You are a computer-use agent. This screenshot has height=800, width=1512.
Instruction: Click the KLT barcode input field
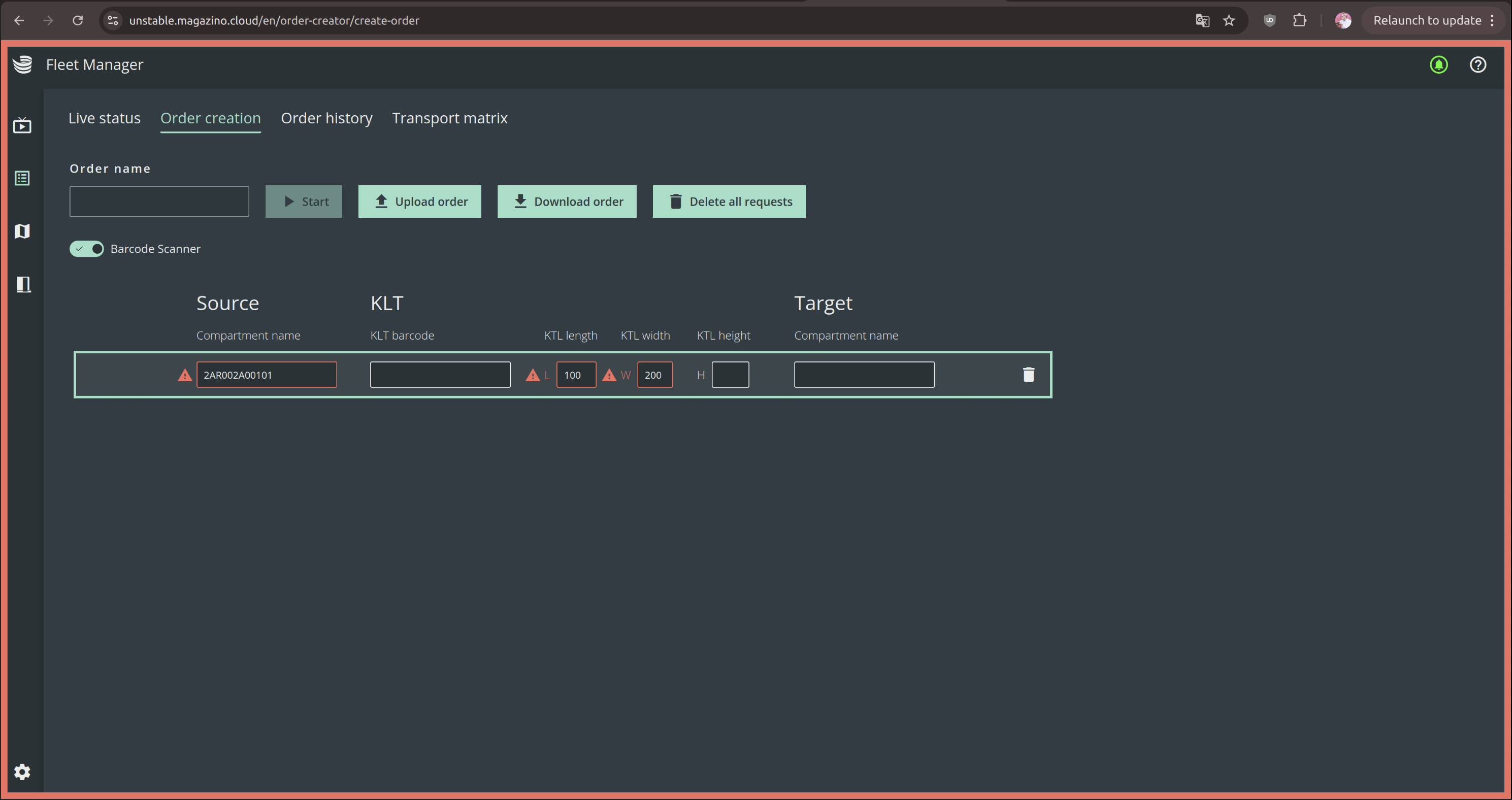coord(440,375)
